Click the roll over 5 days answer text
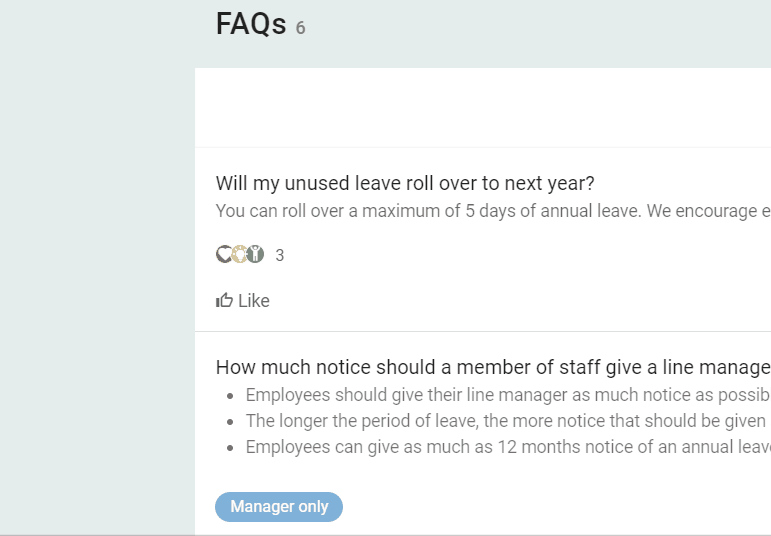The width and height of the screenshot is (771, 536). point(493,211)
